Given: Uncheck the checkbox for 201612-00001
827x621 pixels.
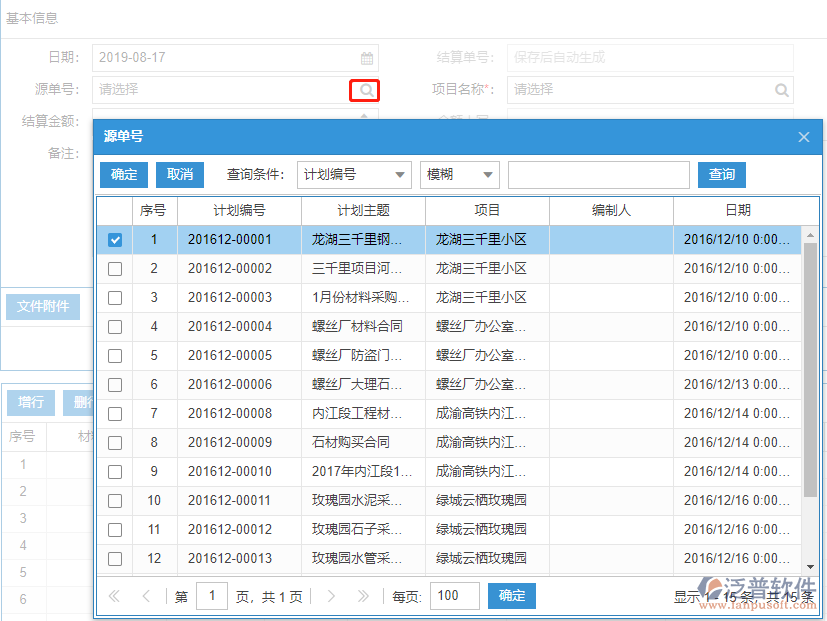Looking at the screenshot, I should (x=115, y=239).
